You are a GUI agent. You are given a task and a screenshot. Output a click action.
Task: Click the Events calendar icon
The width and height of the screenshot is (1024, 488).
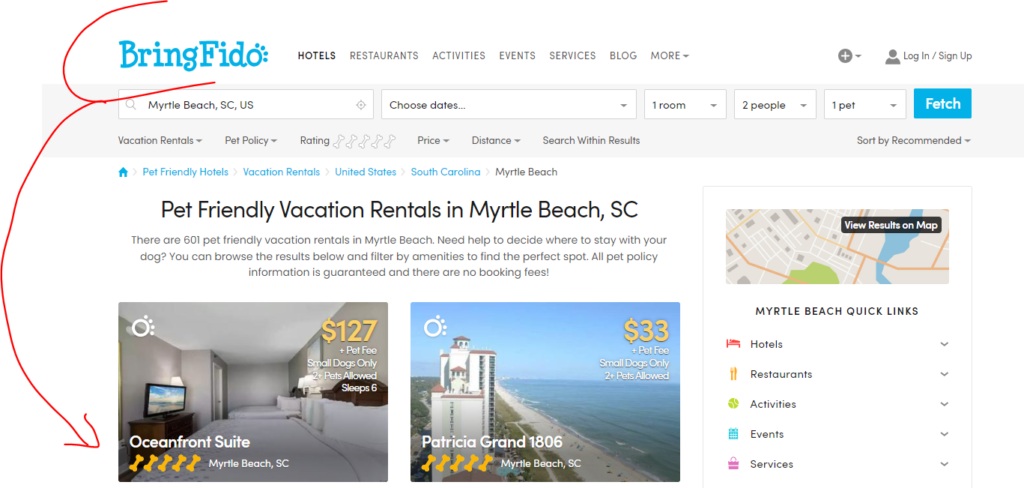[x=733, y=434]
